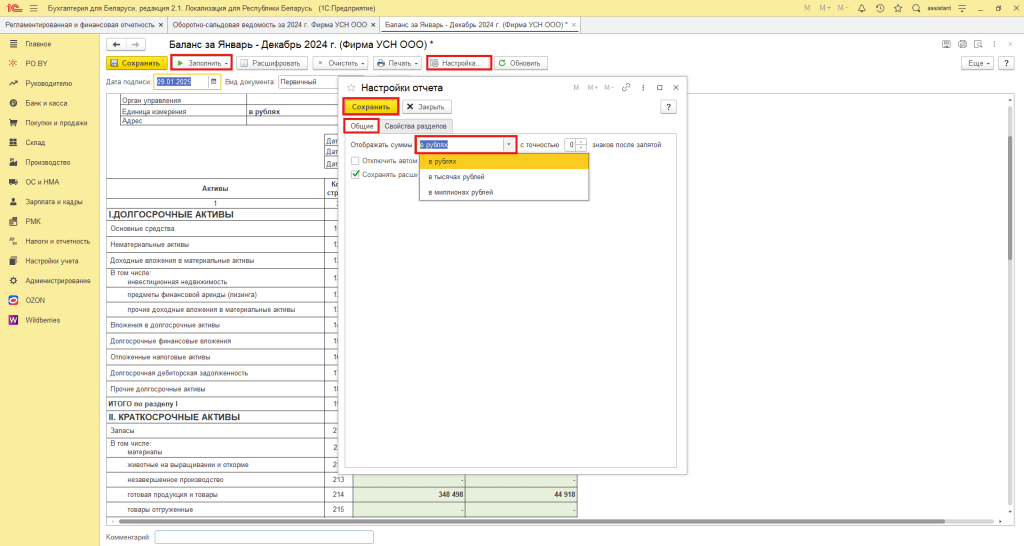
Task: Click the precision value field showing 0
Action: pyautogui.click(x=571, y=145)
